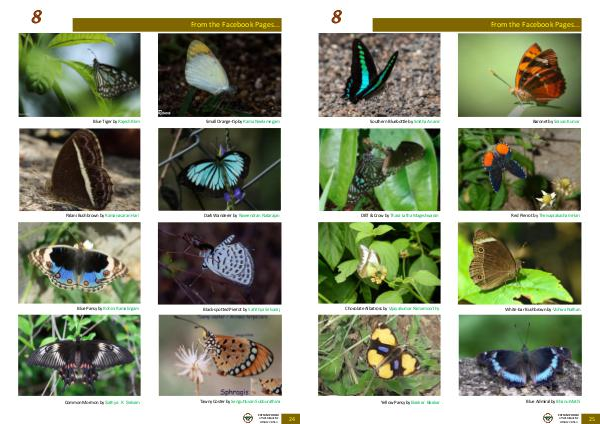Click the page 25 header banner 'From the Facebook Pages'

point(477,25)
